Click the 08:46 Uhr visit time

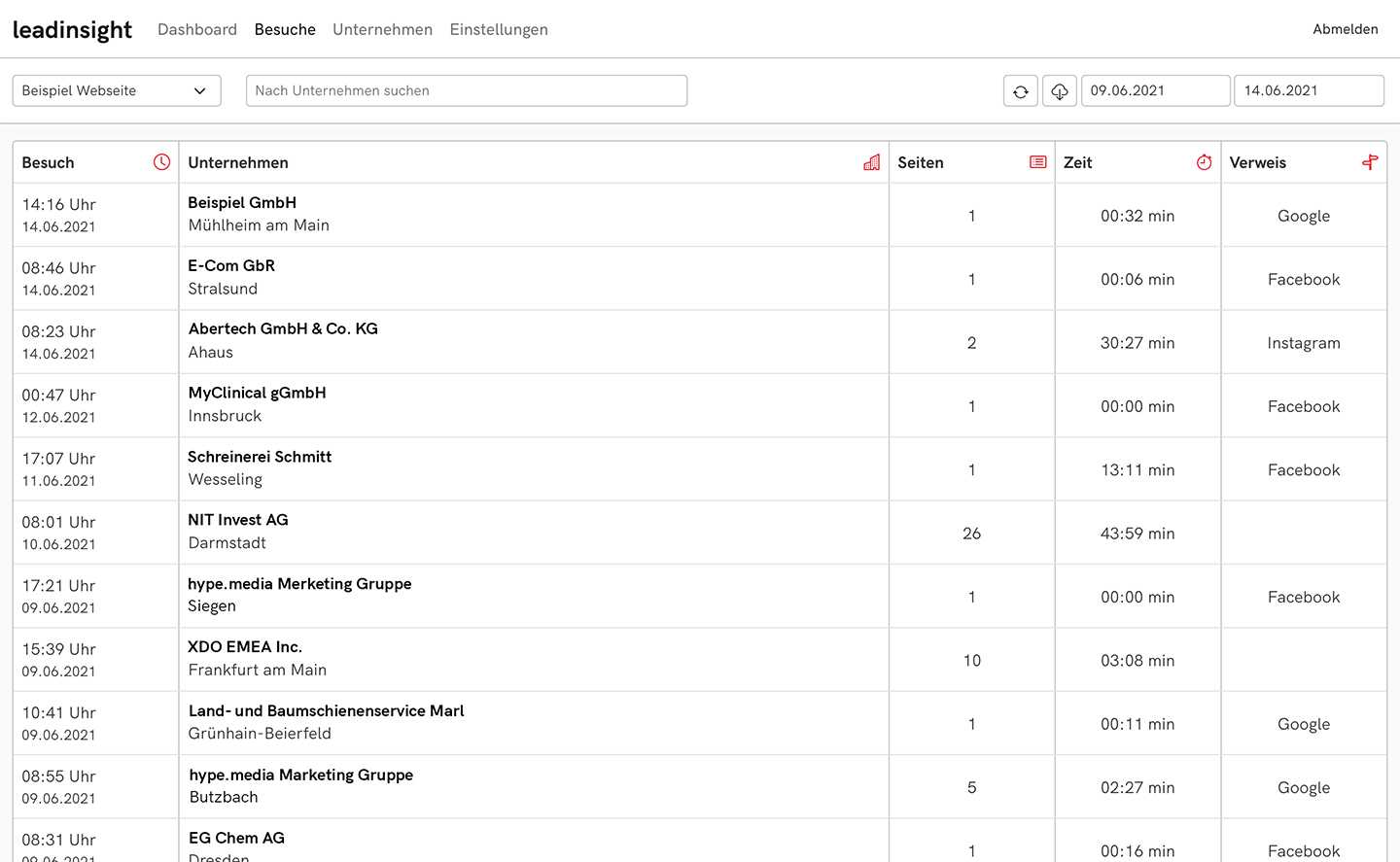(59, 267)
